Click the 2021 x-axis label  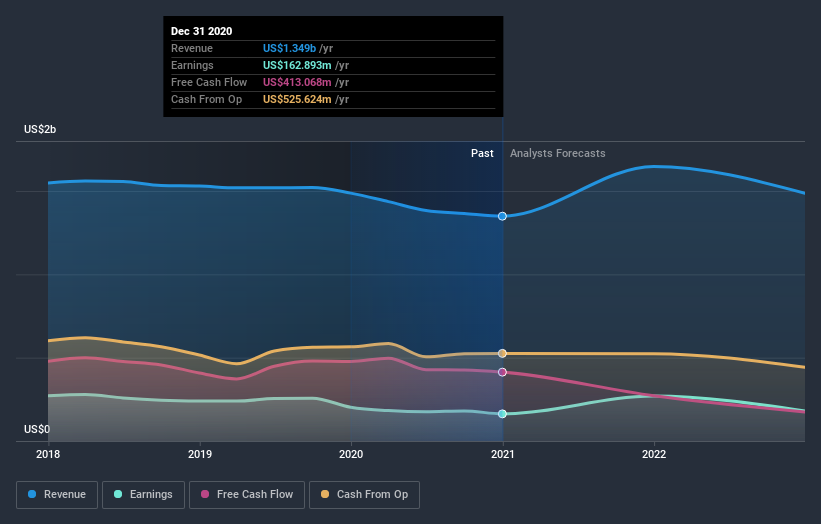point(503,454)
